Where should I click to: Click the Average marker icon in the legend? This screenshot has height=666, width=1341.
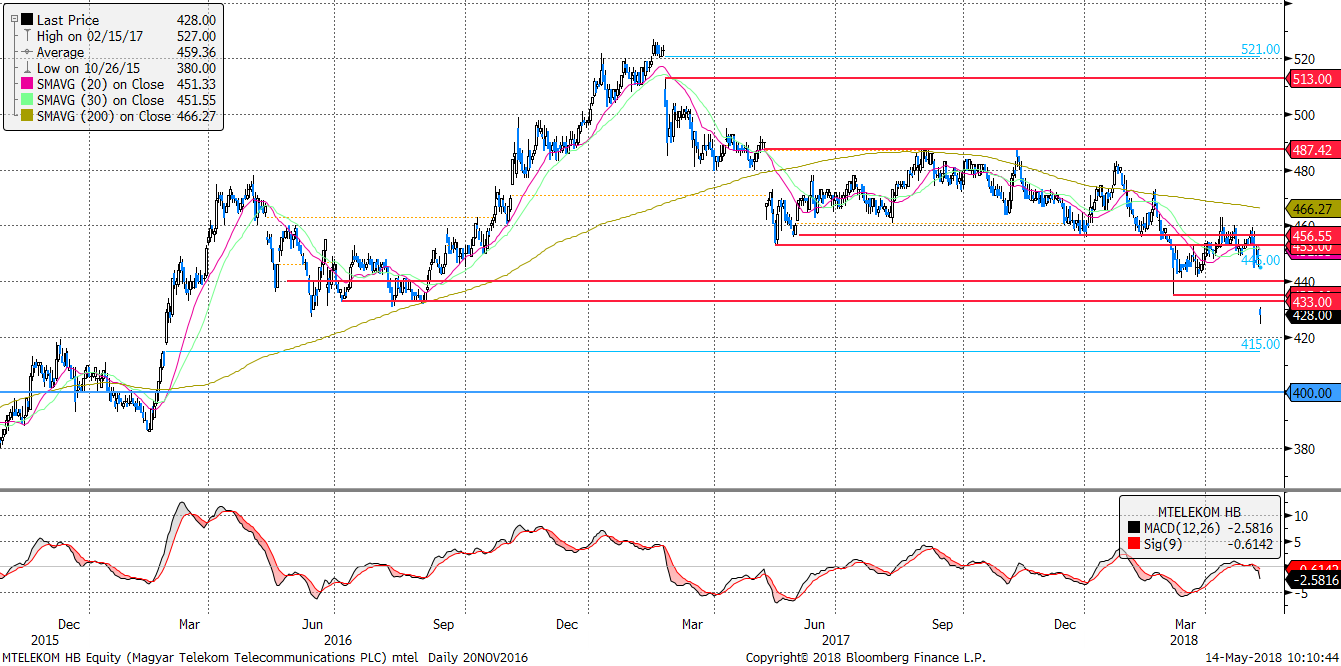[x=26, y=52]
